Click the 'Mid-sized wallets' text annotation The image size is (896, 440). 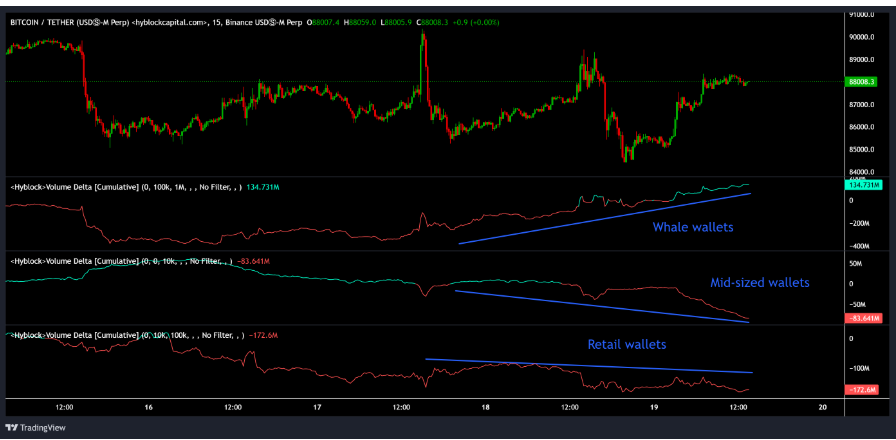759,283
